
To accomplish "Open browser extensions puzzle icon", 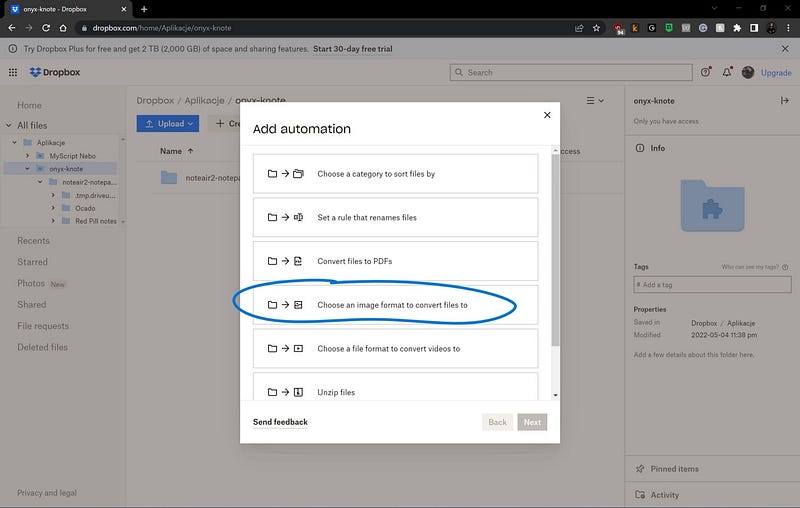I will 737,28.
